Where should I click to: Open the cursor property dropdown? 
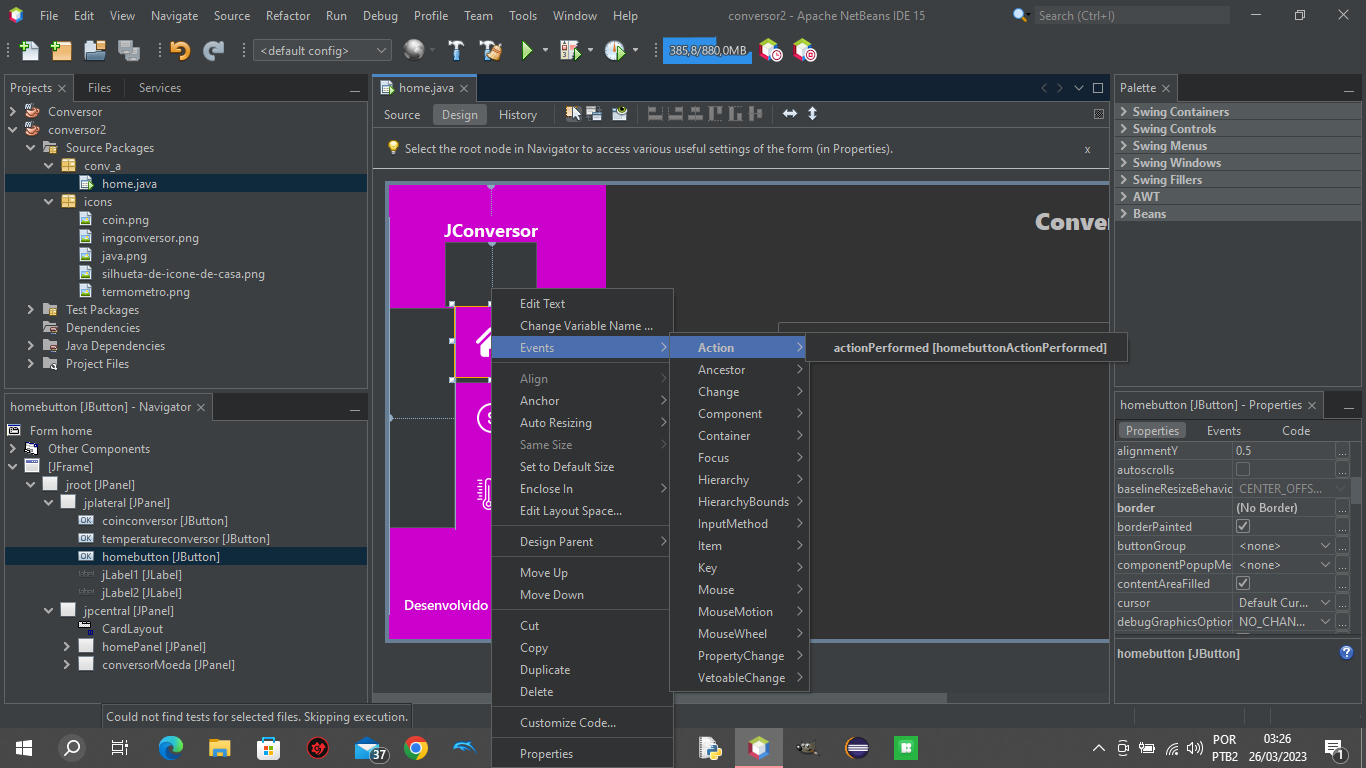click(1325, 603)
